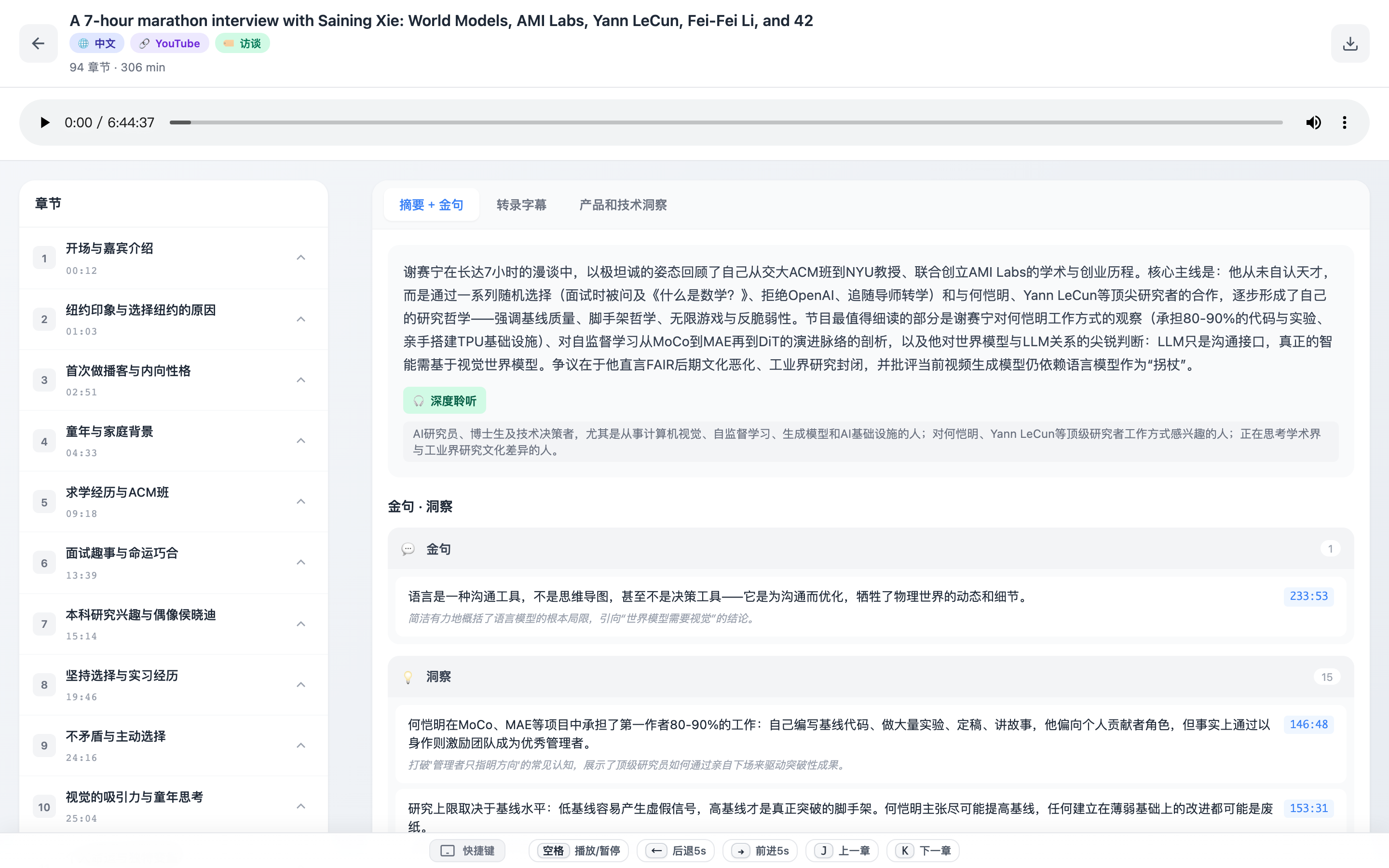Seek along the audio progress bar
This screenshot has height=868, width=1389.
point(725,122)
